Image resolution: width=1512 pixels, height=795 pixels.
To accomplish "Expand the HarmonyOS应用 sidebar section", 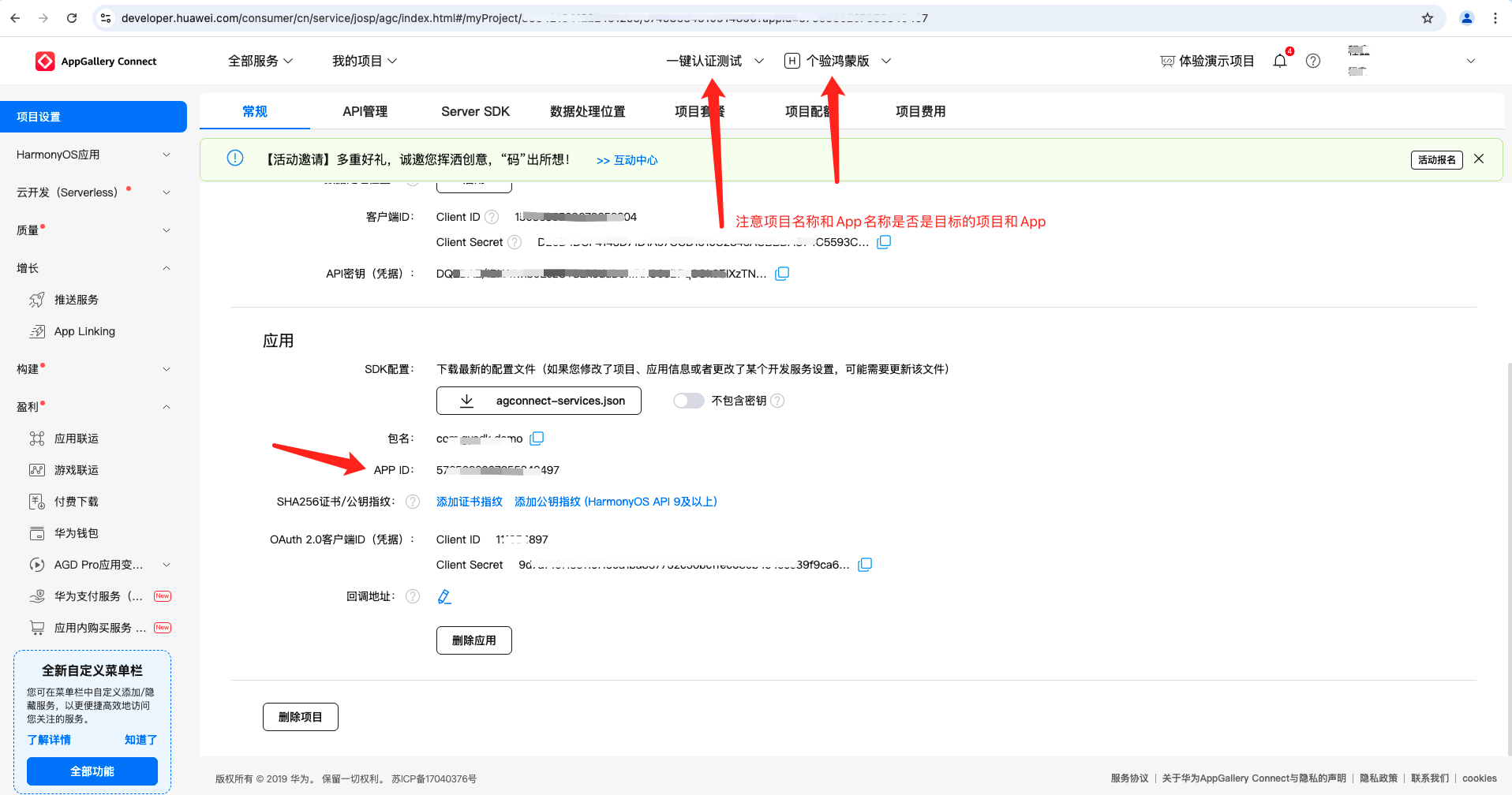I will 93,155.
